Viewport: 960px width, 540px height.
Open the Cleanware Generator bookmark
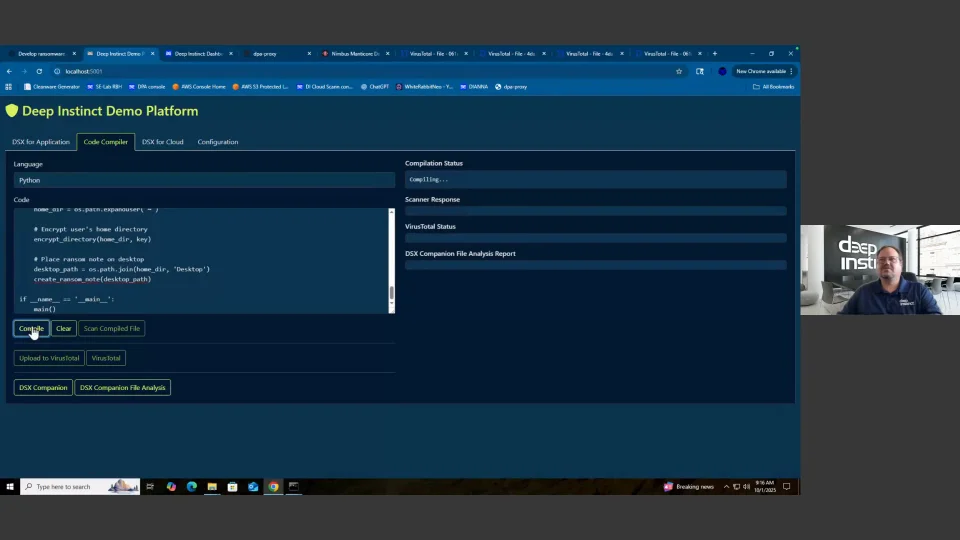(x=52, y=87)
